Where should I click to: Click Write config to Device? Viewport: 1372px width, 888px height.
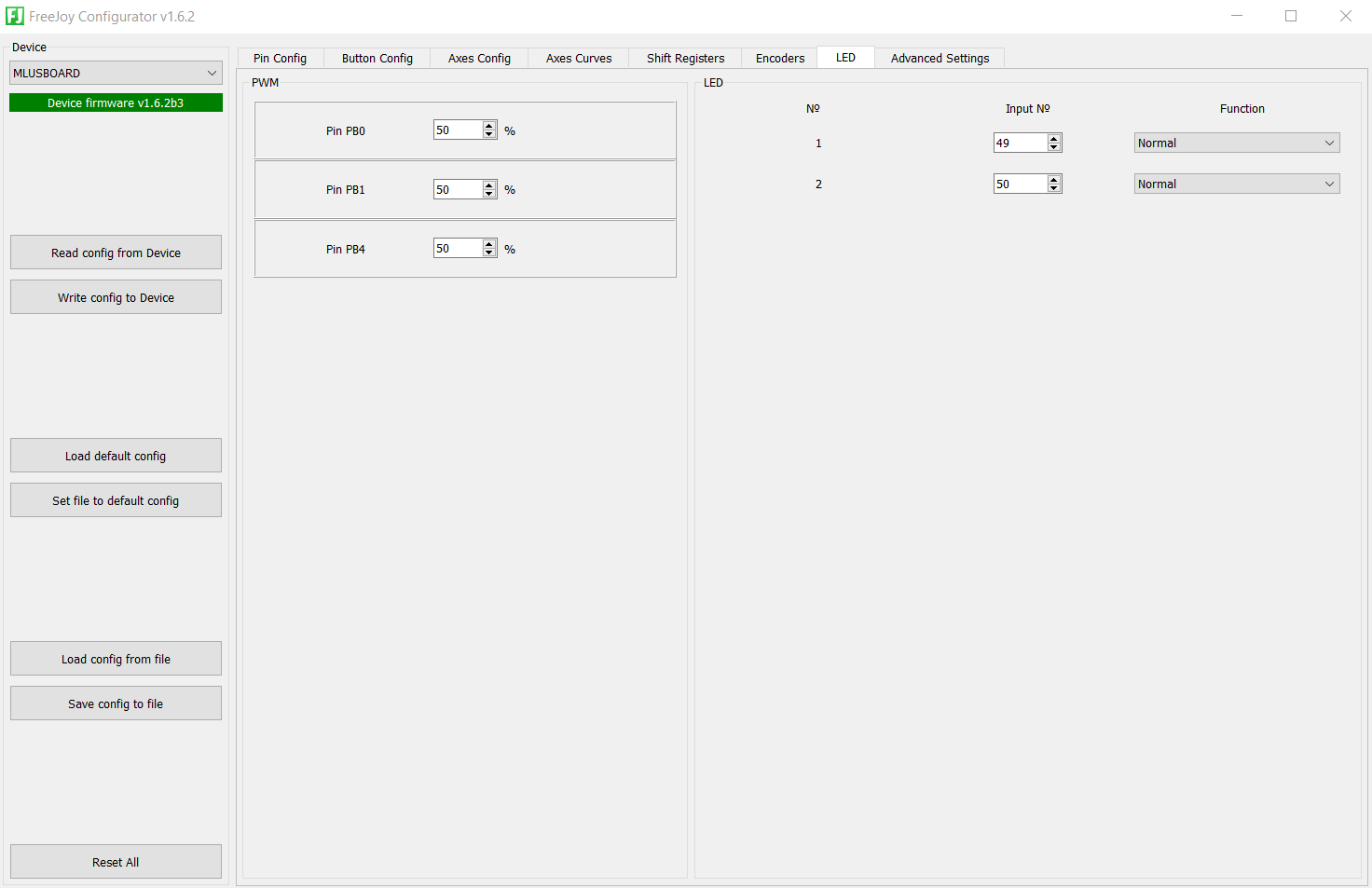115,296
